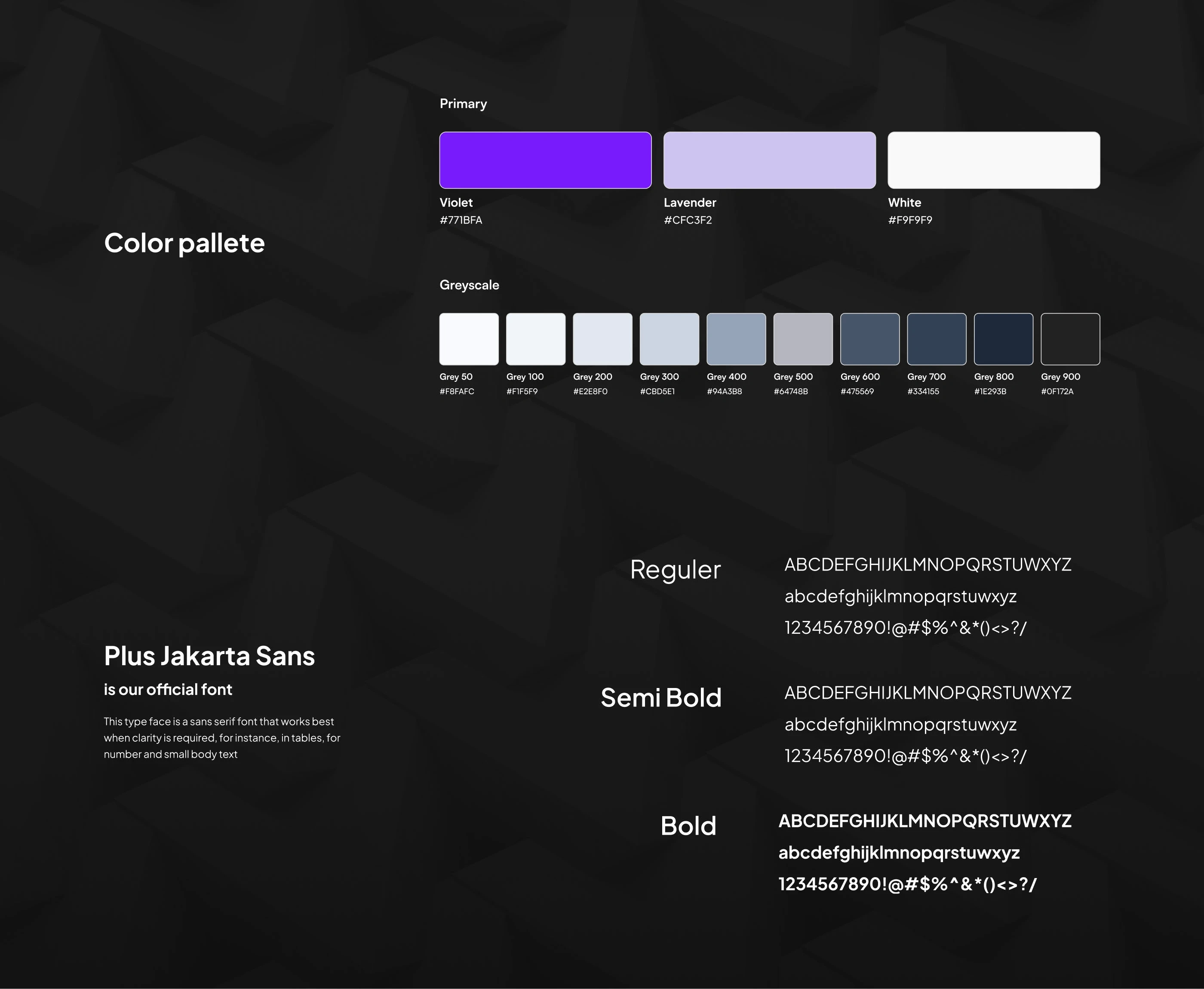Screen dimensions: 1204x989
Task: Click the Bold numbers and symbols sample
Action: tap(908, 884)
